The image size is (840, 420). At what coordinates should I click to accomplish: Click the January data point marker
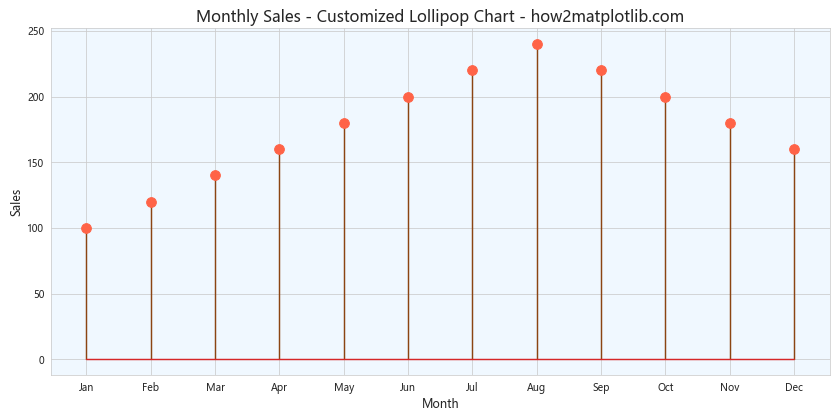(86, 228)
